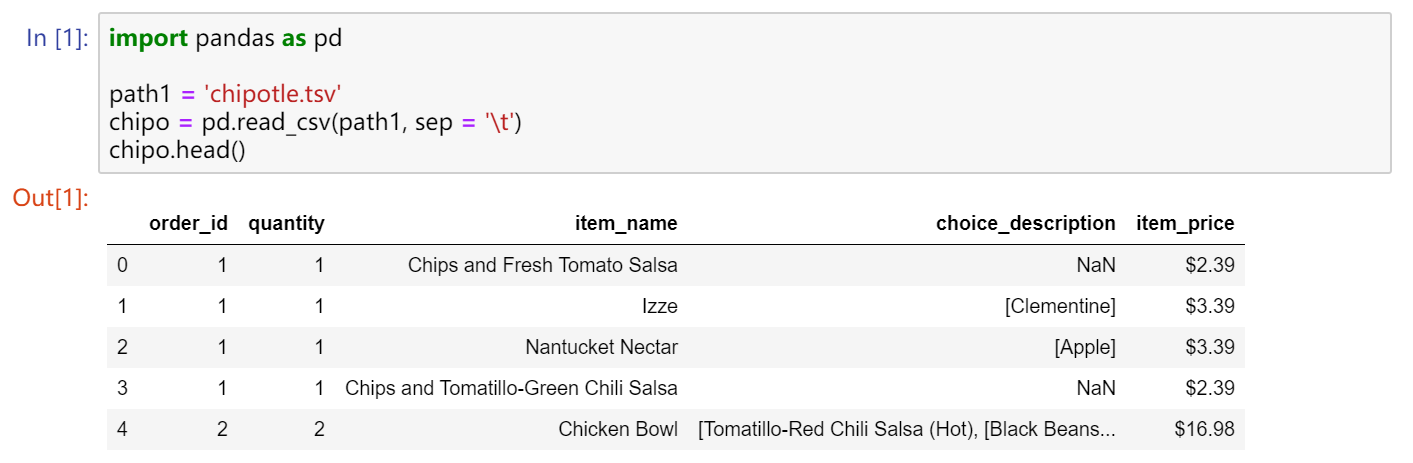This screenshot has height=463, width=1413.
Task: Click the item_name column header
Action: click(x=626, y=224)
